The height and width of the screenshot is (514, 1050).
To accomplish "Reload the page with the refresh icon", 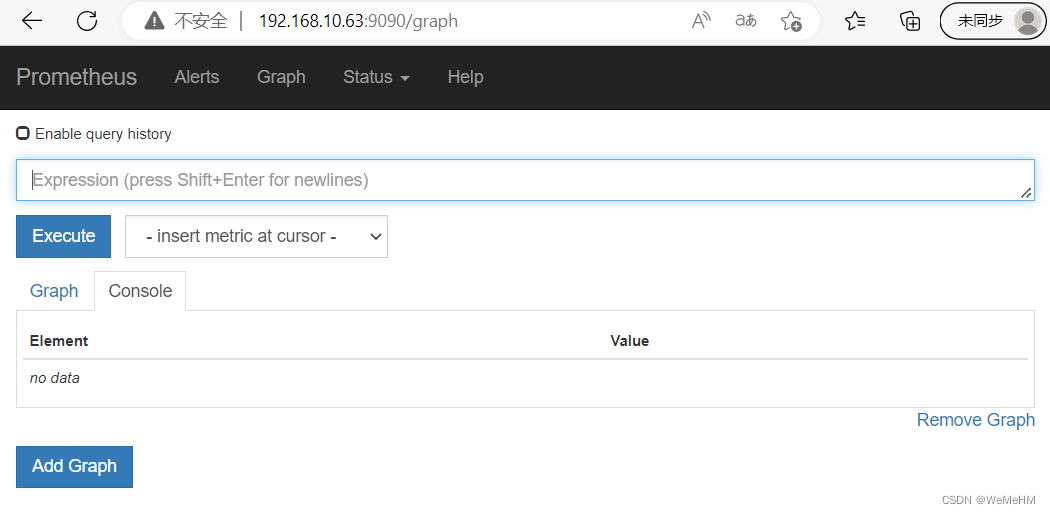I will (87, 21).
